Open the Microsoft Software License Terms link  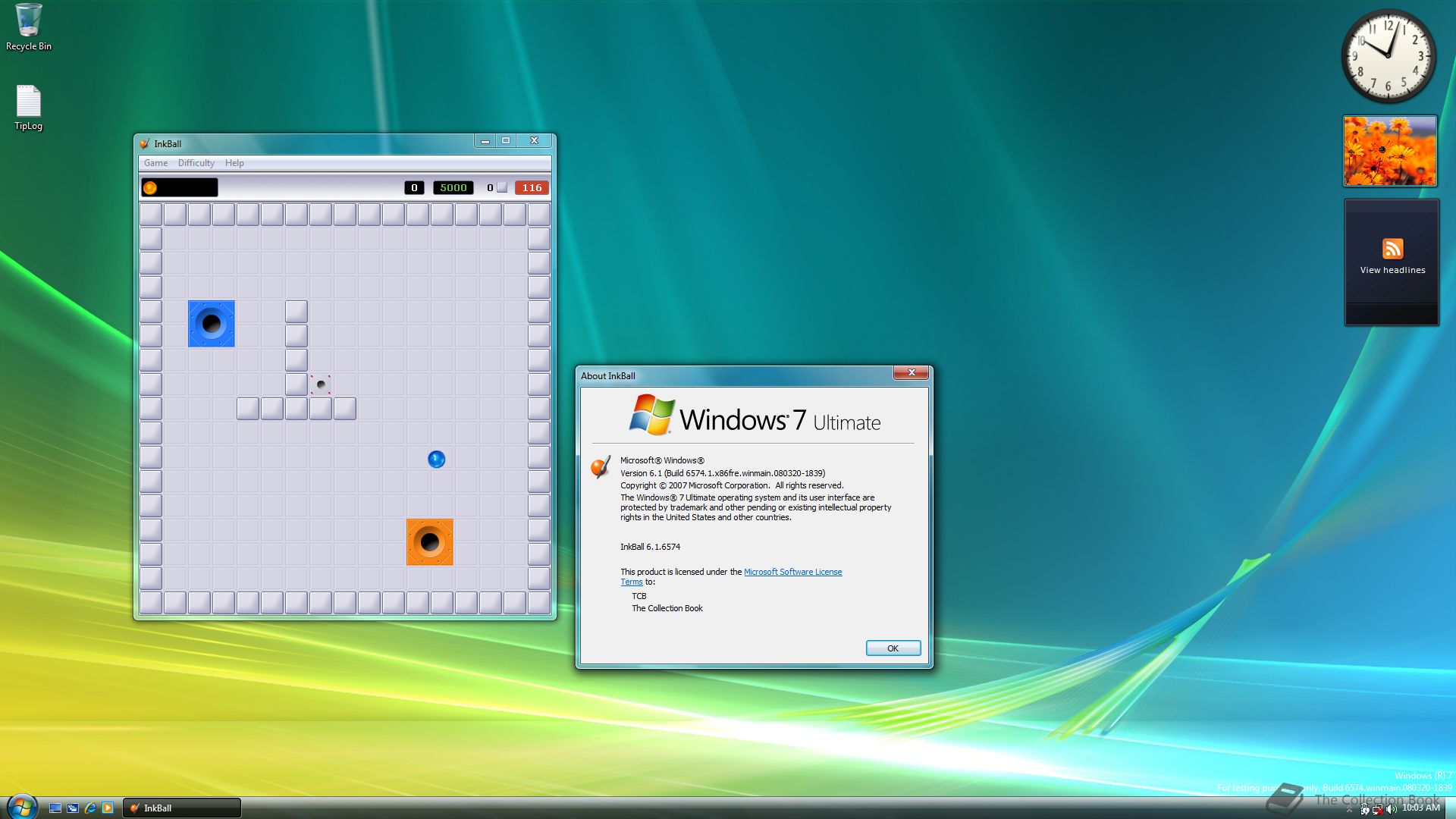(x=792, y=572)
